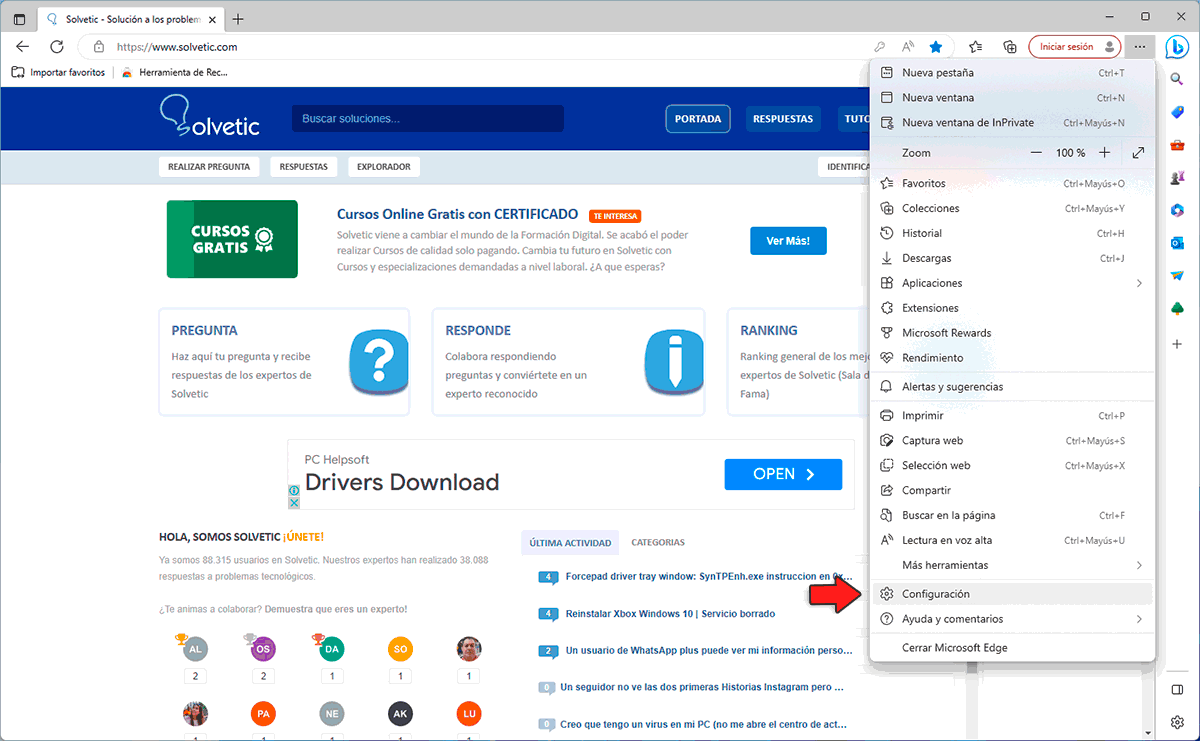Screen dimensions: 1200x741
Task: Open Extensiones from the menu
Action: pos(1012,308)
